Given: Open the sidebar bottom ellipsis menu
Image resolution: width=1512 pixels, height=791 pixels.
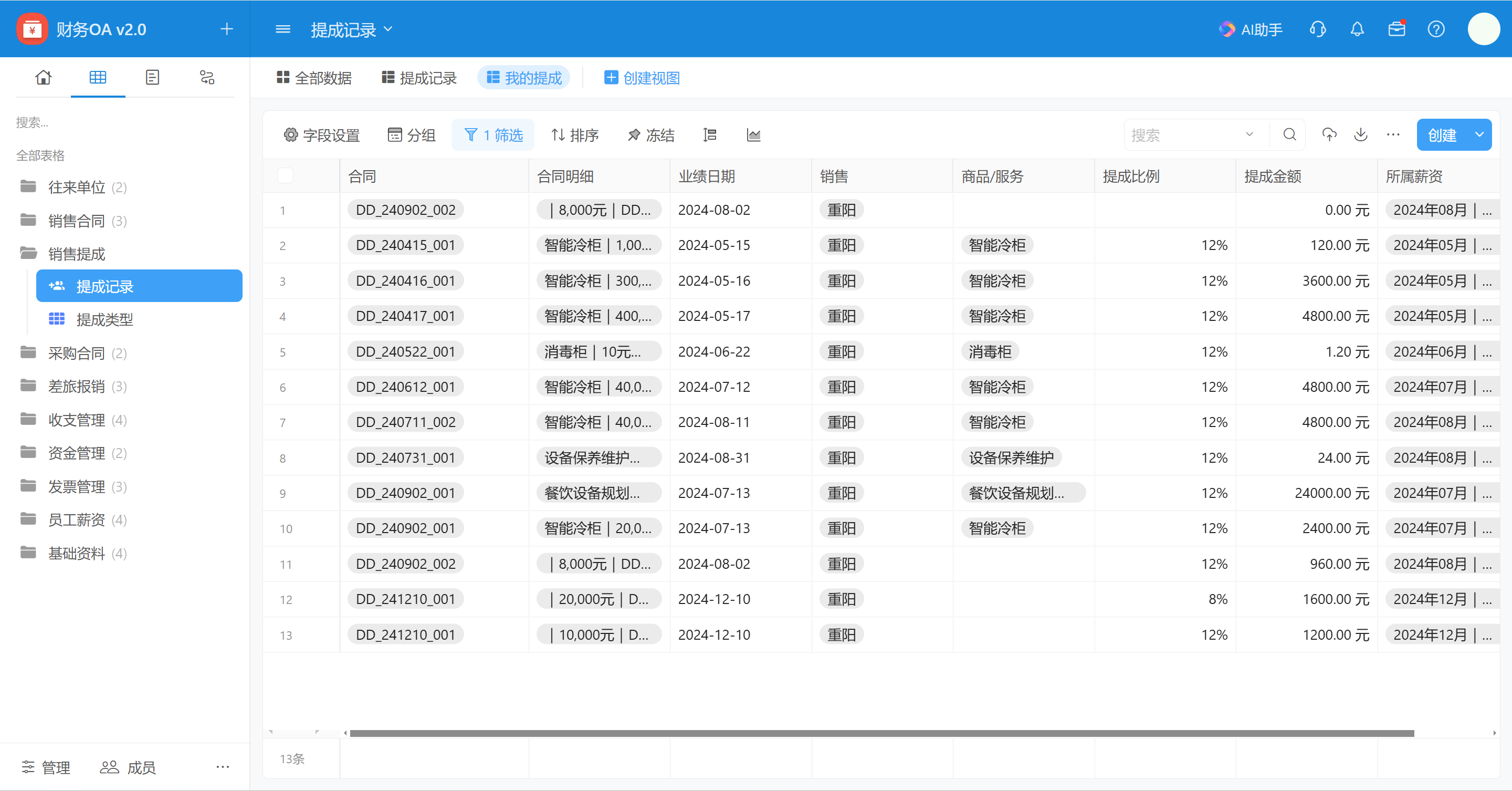Looking at the screenshot, I should point(223,766).
